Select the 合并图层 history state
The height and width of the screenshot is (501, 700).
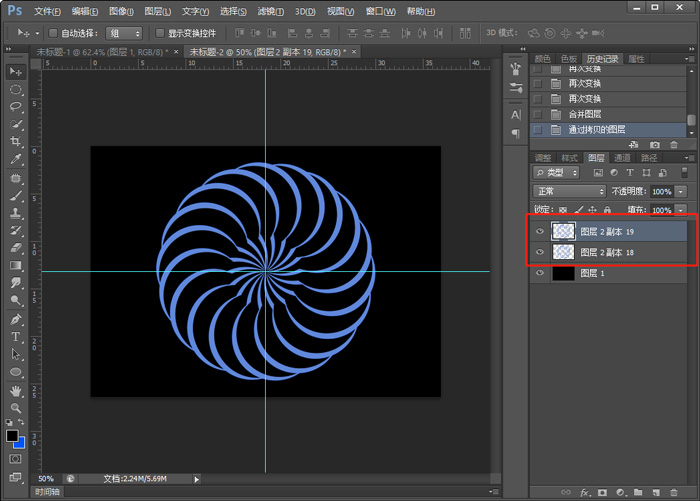point(586,114)
